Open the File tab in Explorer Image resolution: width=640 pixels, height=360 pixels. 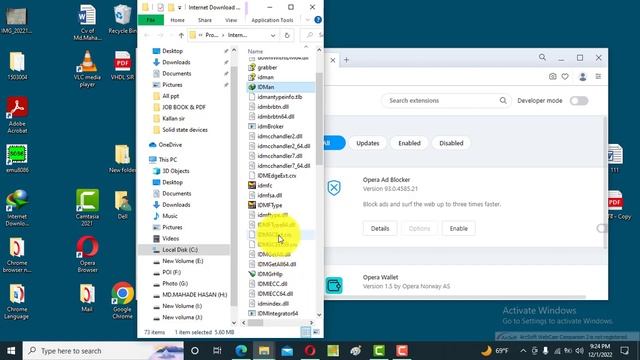(x=151, y=20)
